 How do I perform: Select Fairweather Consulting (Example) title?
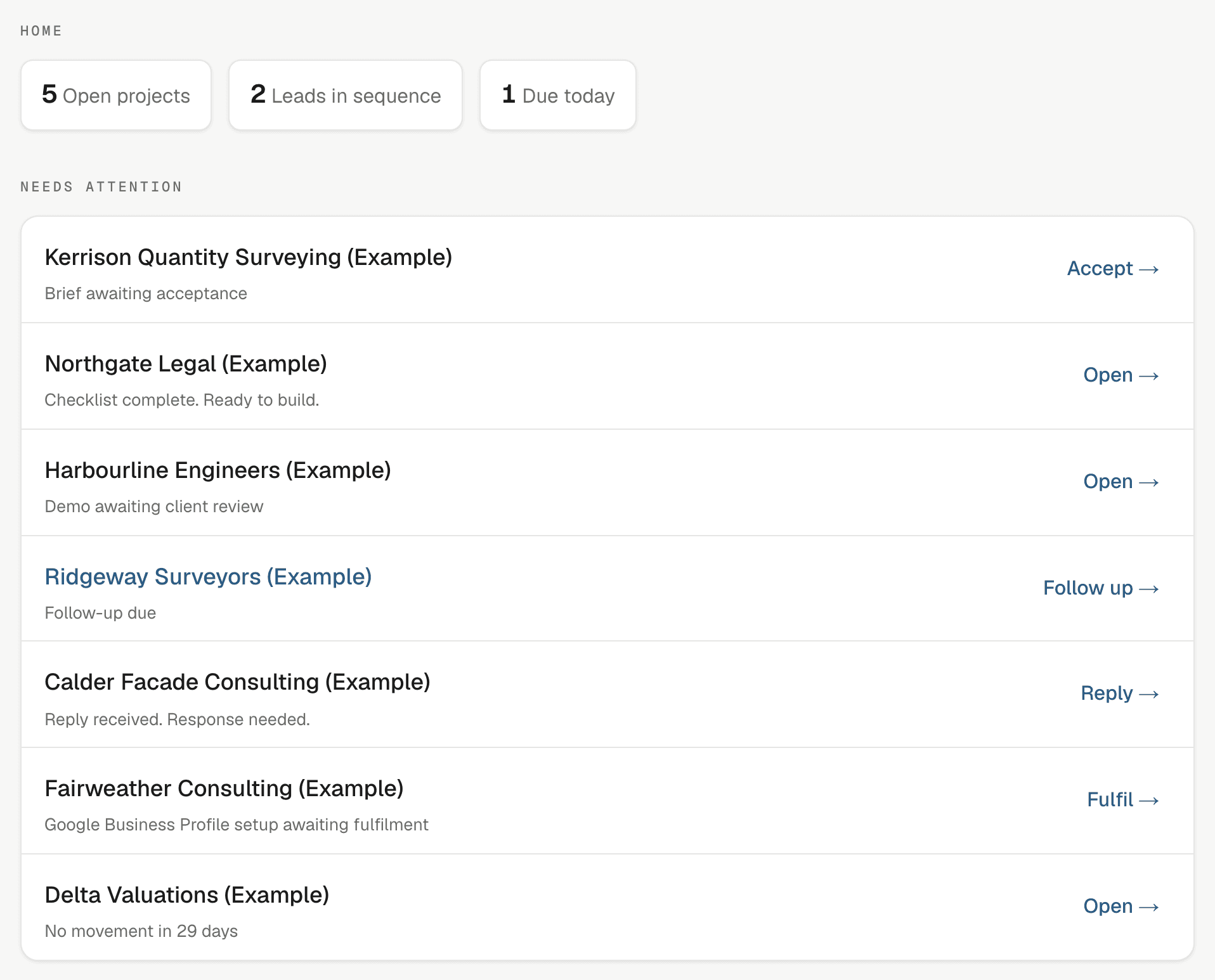(224, 789)
